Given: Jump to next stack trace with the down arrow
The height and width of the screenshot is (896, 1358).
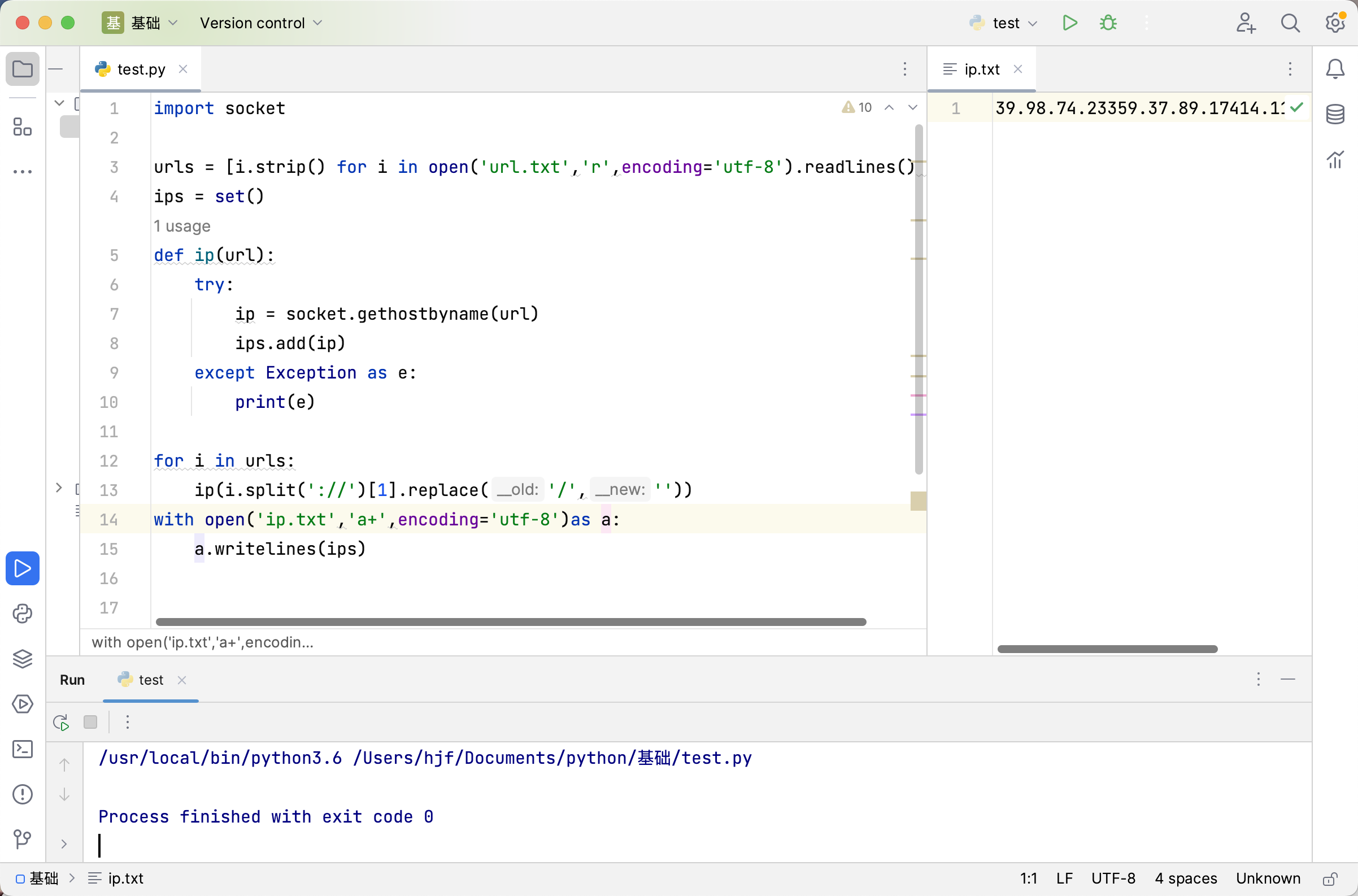Looking at the screenshot, I should tap(64, 794).
